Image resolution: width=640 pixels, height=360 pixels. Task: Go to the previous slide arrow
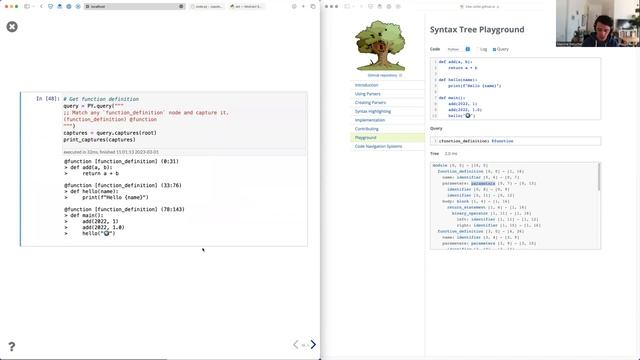coord(296,344)
